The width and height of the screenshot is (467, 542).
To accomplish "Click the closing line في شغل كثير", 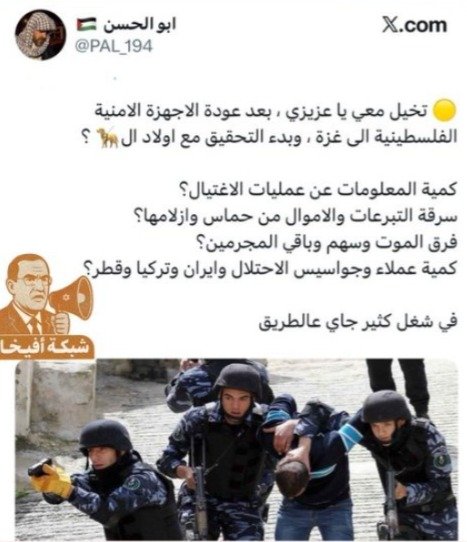I will 358,321.
